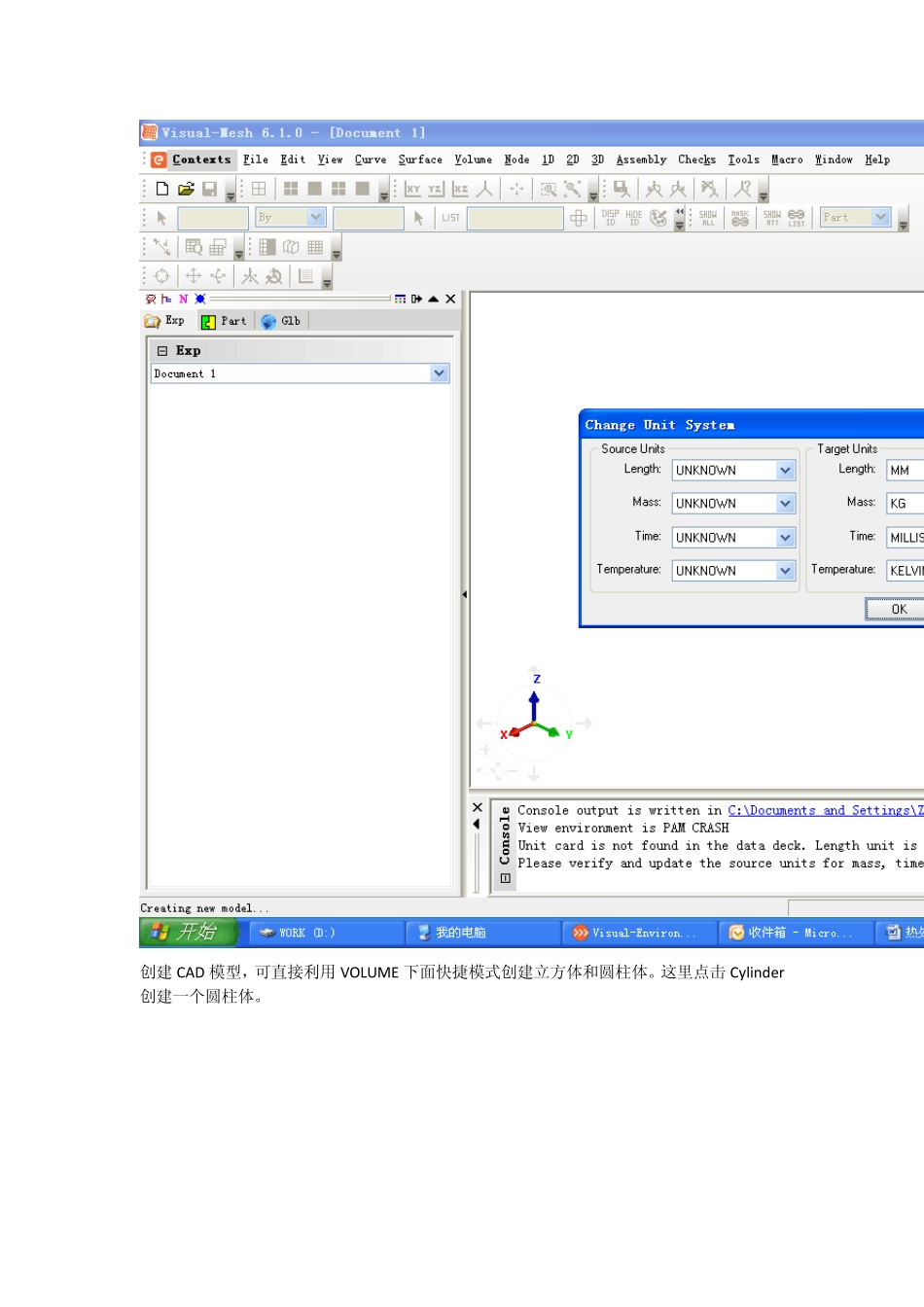Image resolution: width=924 pixels, height=1307 pixels.
Task: Open the Assembly menu
Action: tap(641, 159)
